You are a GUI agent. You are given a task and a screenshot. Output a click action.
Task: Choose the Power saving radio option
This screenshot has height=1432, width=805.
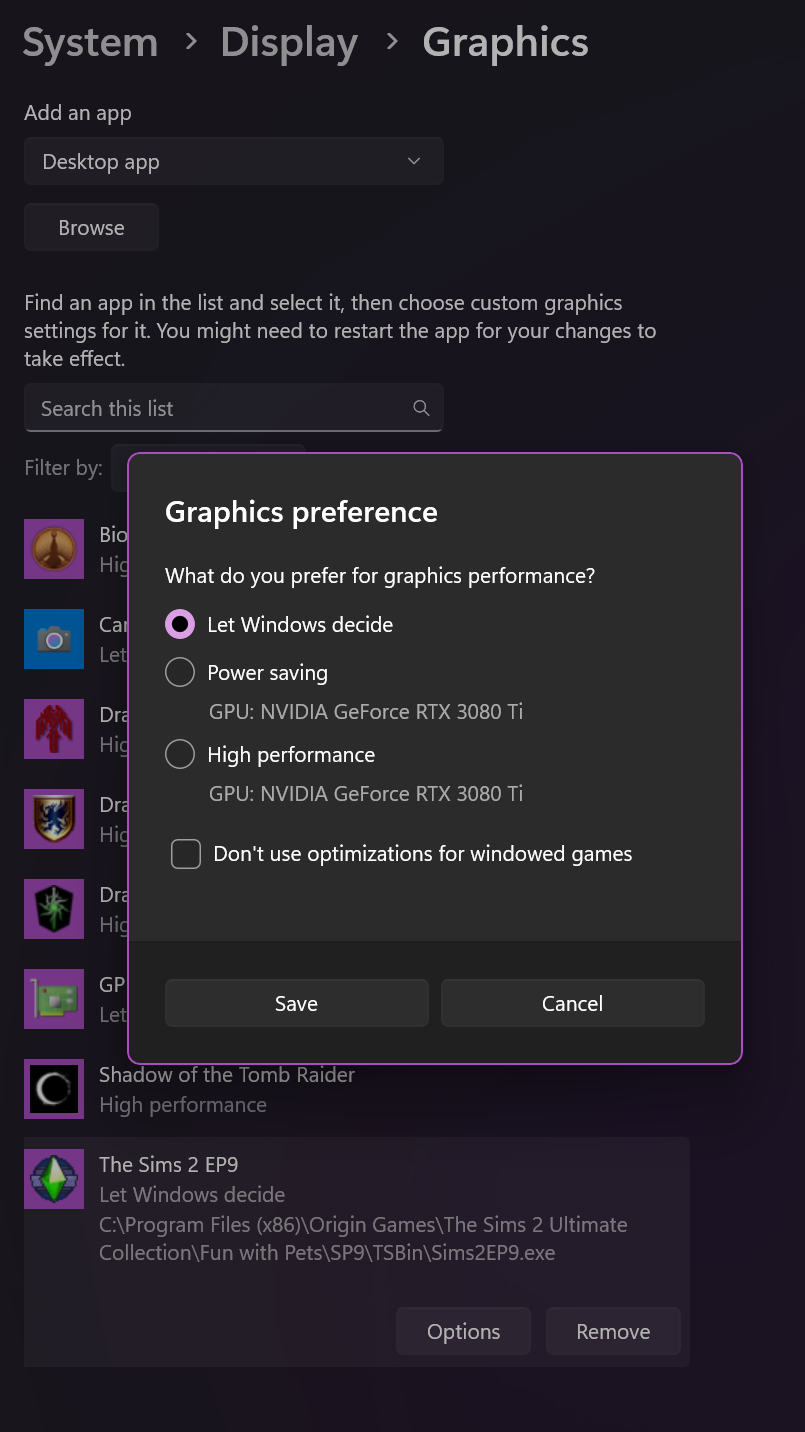click(x=180, y=673)
